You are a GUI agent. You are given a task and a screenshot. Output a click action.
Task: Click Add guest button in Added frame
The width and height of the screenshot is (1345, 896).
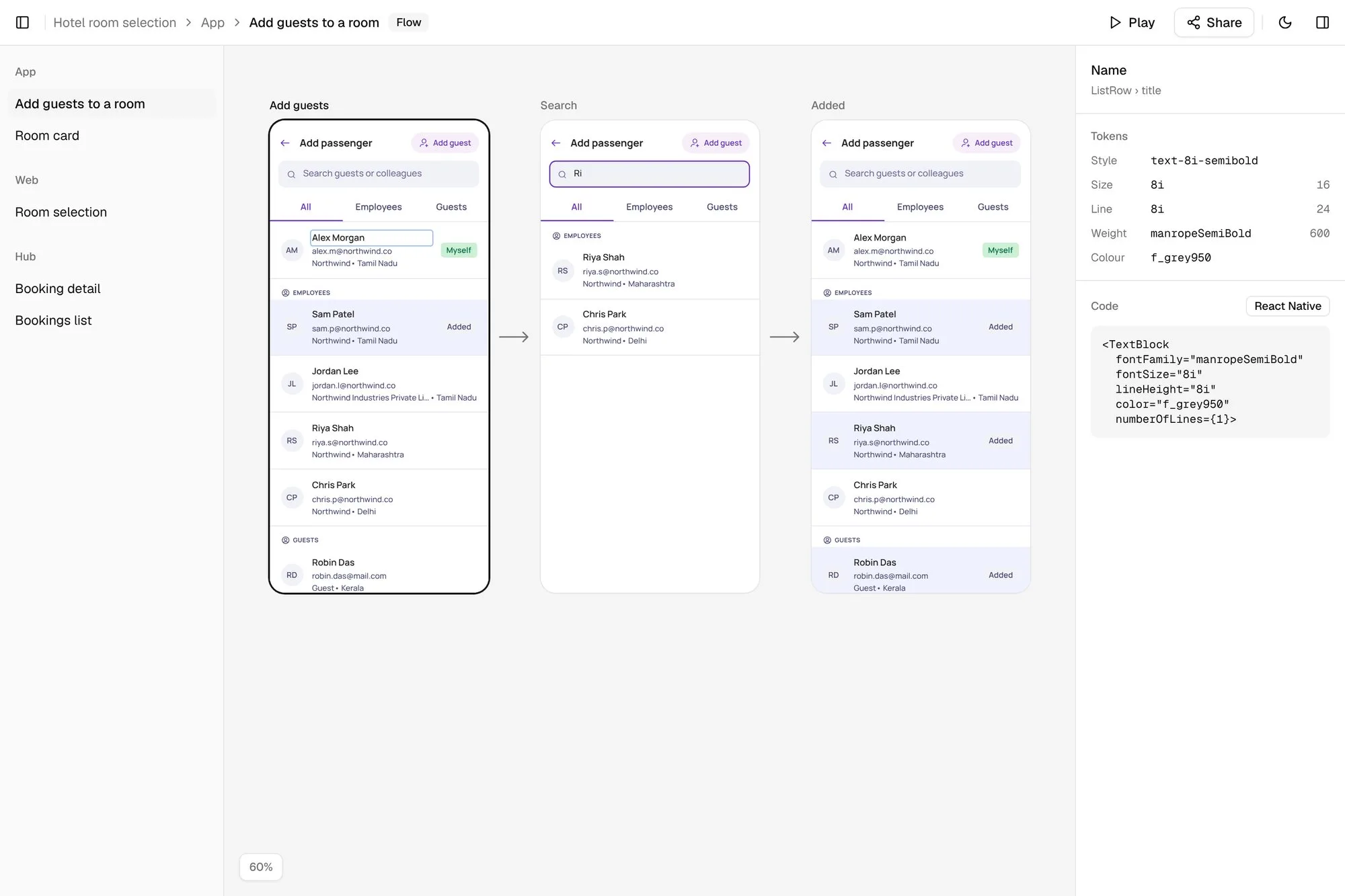coord(987,142)
